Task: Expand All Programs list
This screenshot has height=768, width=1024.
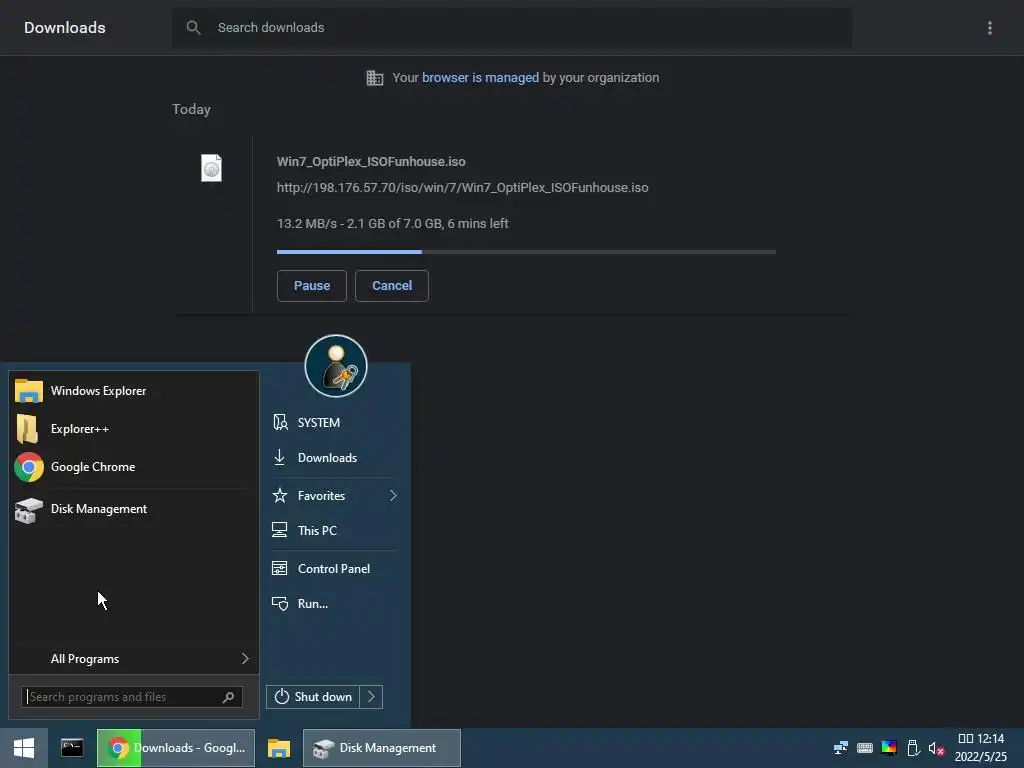Action: (134, 658)
